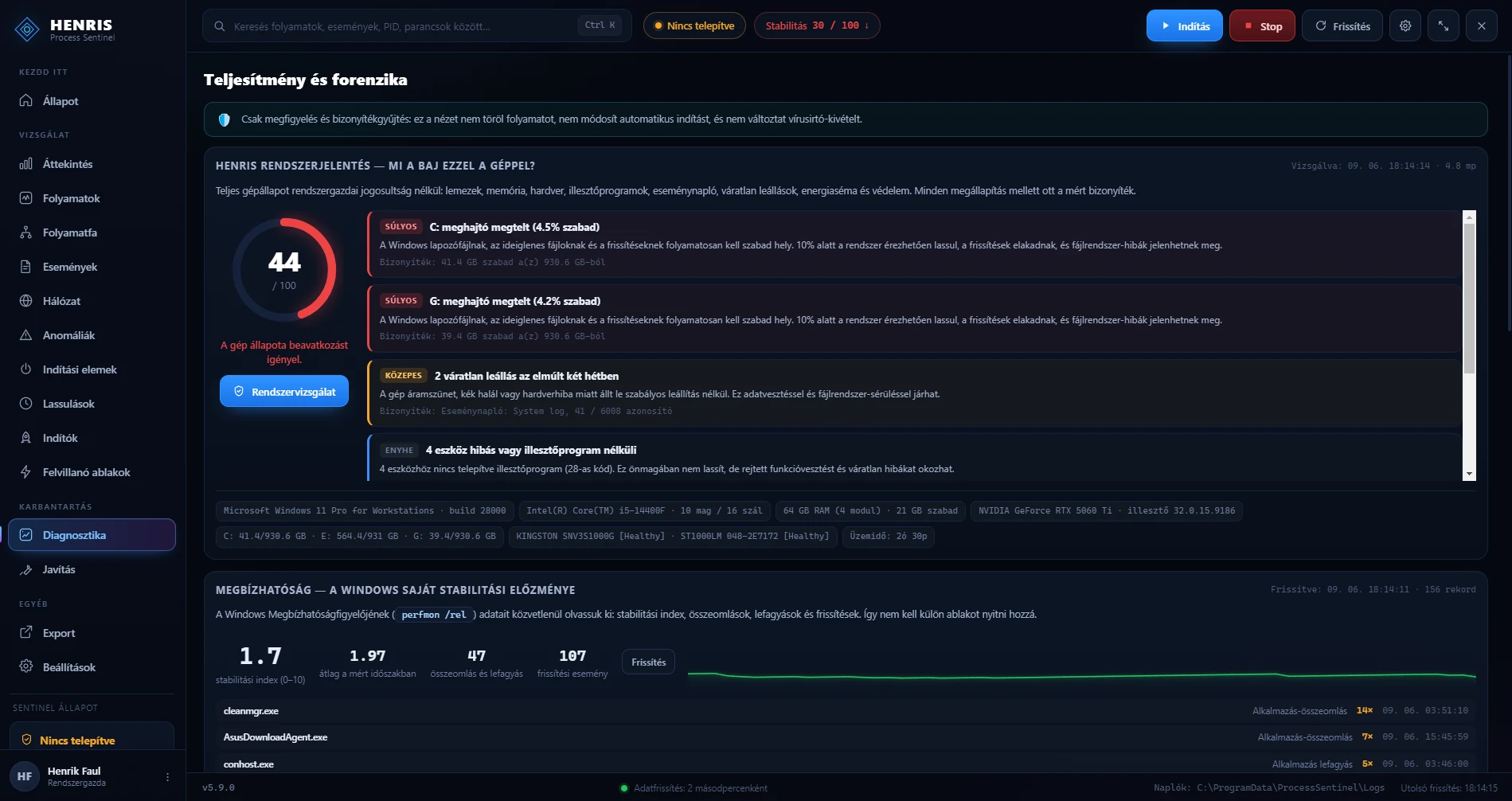Screen dimensions: 1512x801
Task: Click the Nincs telepítve status pill in header
Action: 694,25
